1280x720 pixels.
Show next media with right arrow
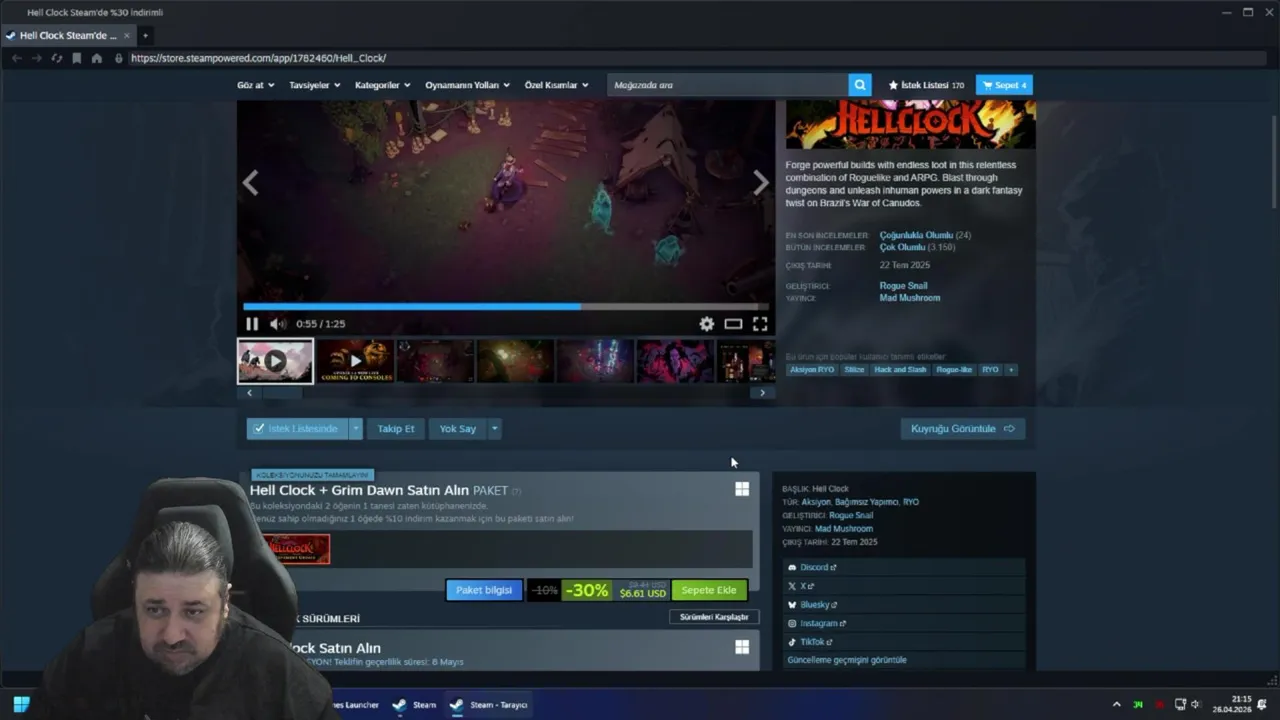[761, 183]
